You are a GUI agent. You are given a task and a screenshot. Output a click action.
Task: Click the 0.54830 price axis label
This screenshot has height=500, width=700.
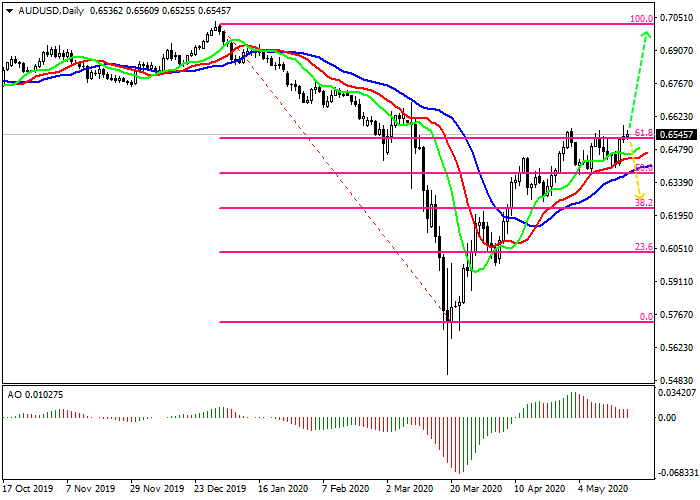point(677,380)
